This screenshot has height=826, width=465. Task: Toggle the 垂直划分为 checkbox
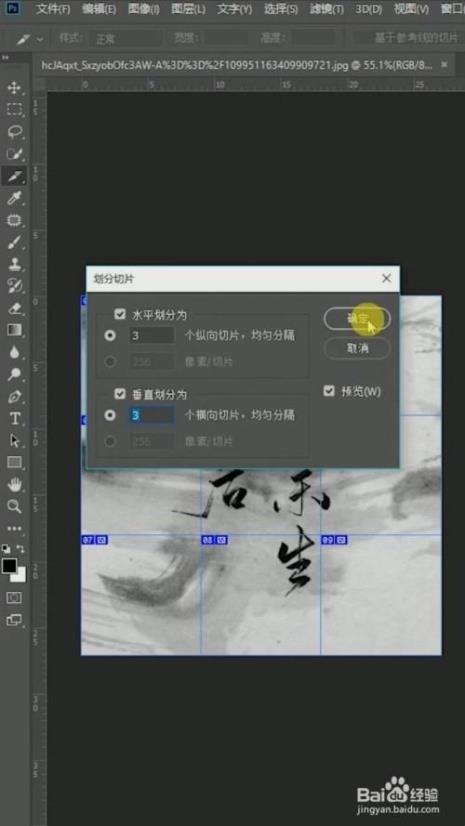[120, 394]
